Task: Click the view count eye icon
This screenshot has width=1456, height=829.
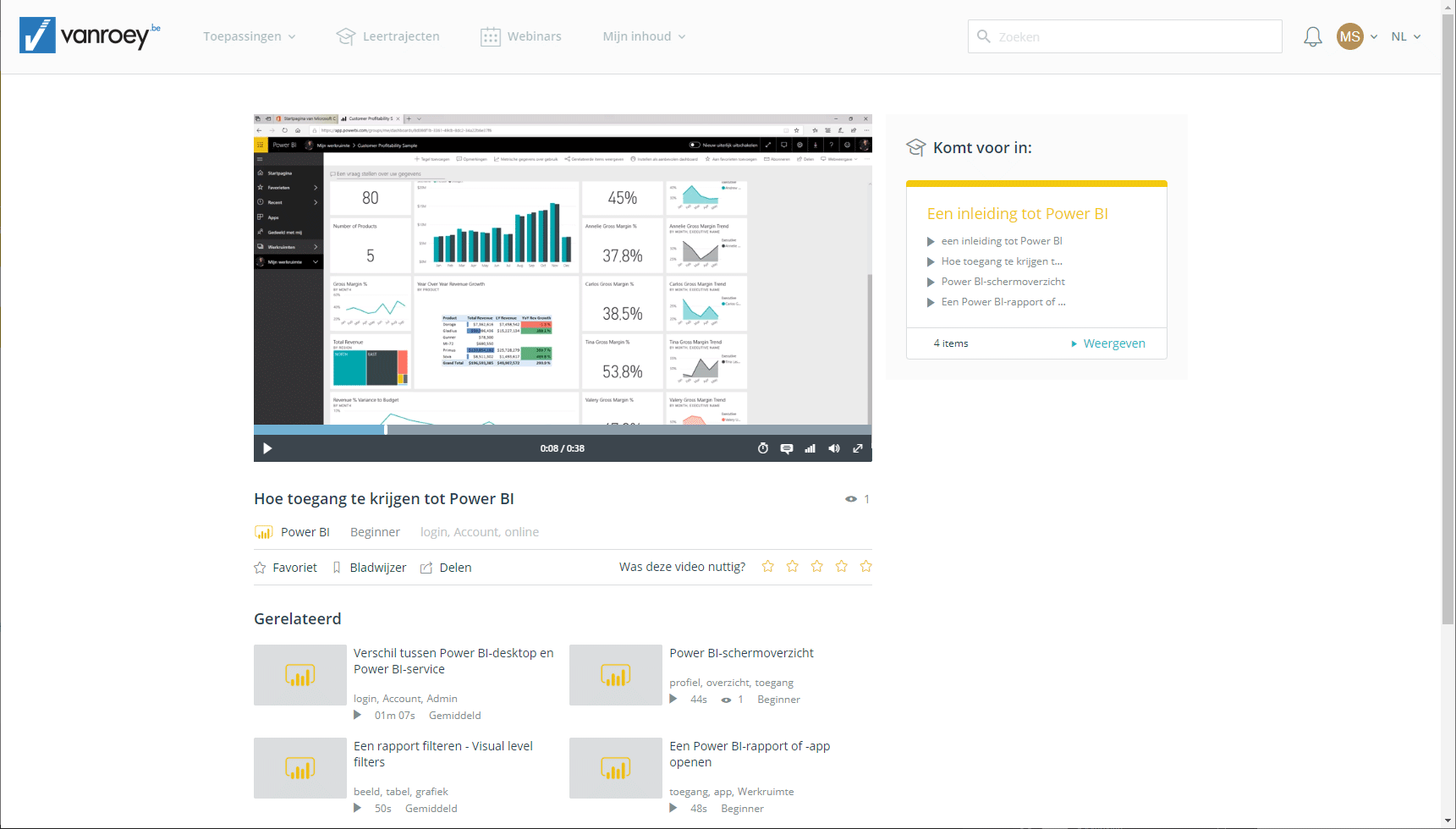Action: [x=851, y=499]
